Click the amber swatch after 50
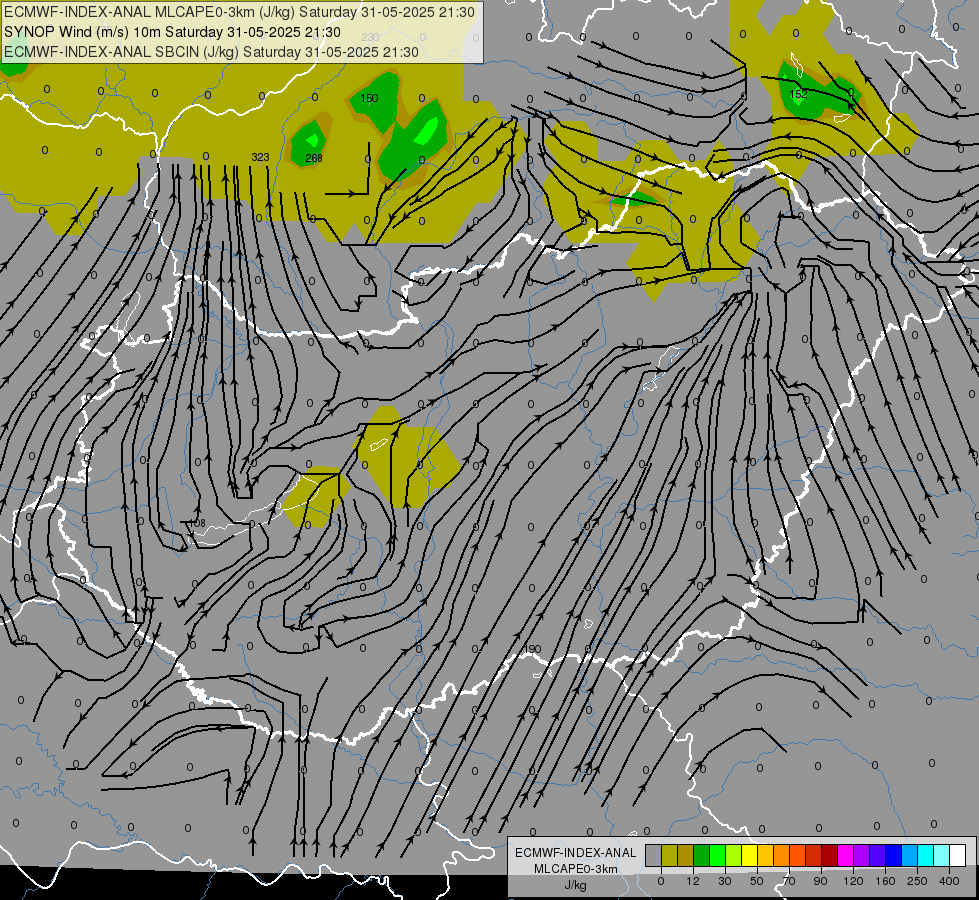 pos(765,855)
